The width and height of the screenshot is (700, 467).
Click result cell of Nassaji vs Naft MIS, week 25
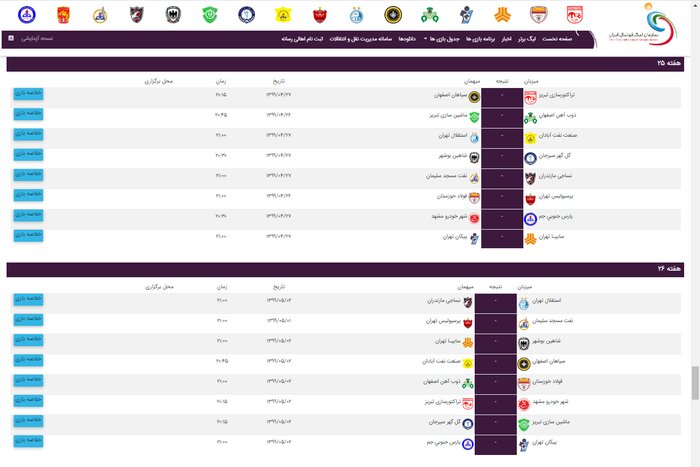502,179
